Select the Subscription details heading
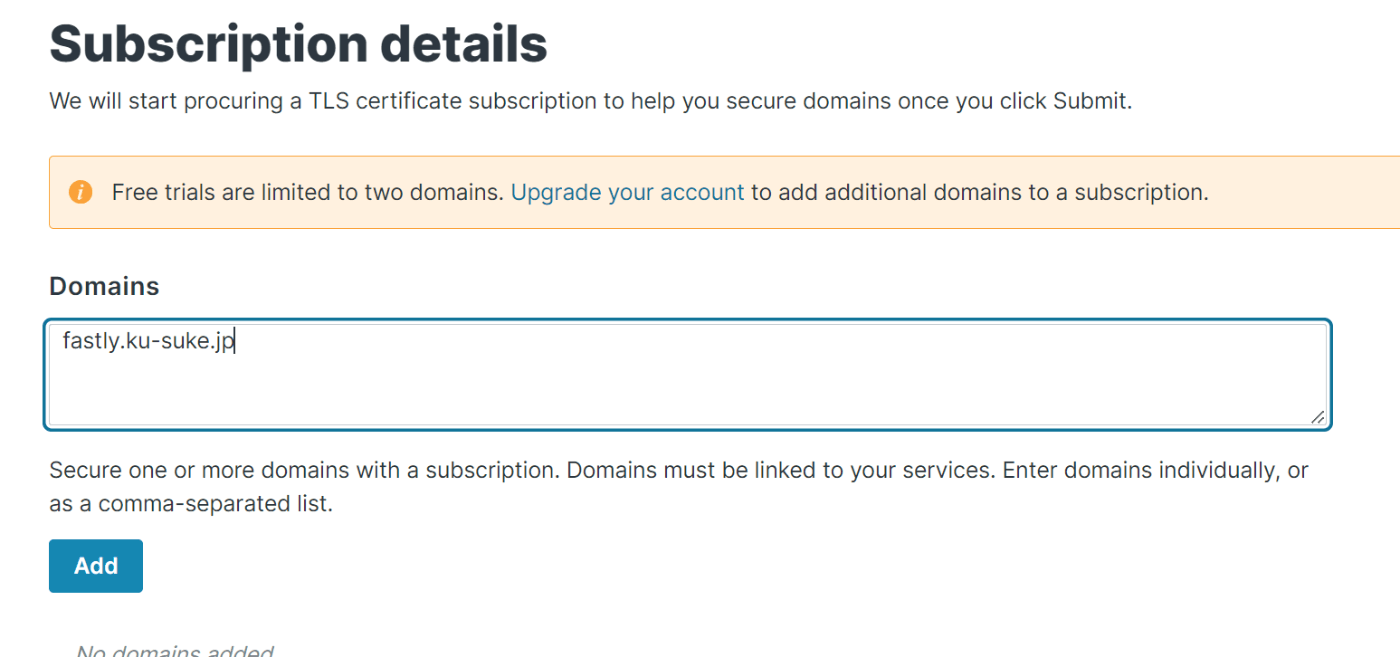1400x657 pixels. click(298, 43)
